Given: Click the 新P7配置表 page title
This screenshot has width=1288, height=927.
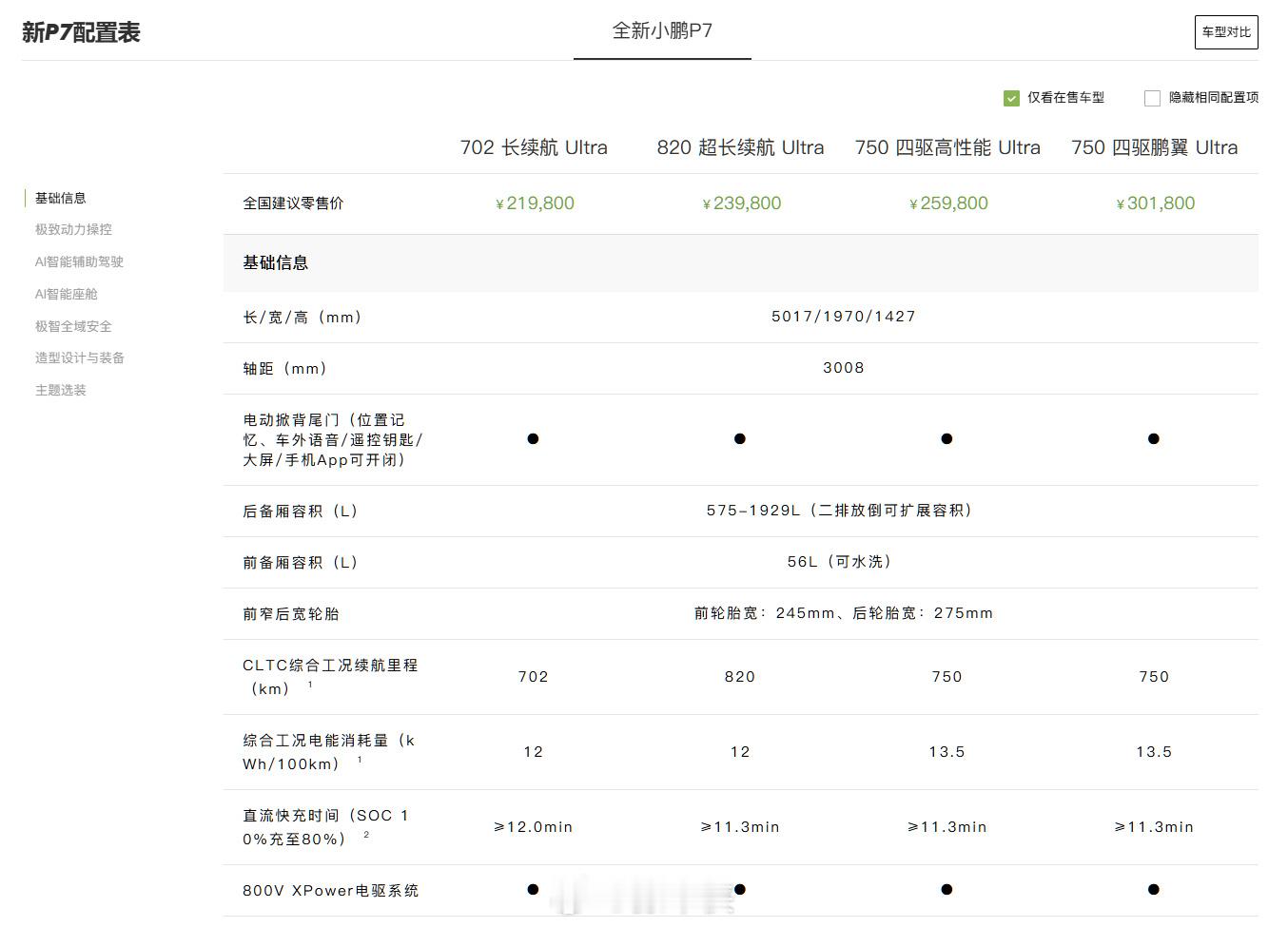Looking at the screenshot, I should pos(81,32).
